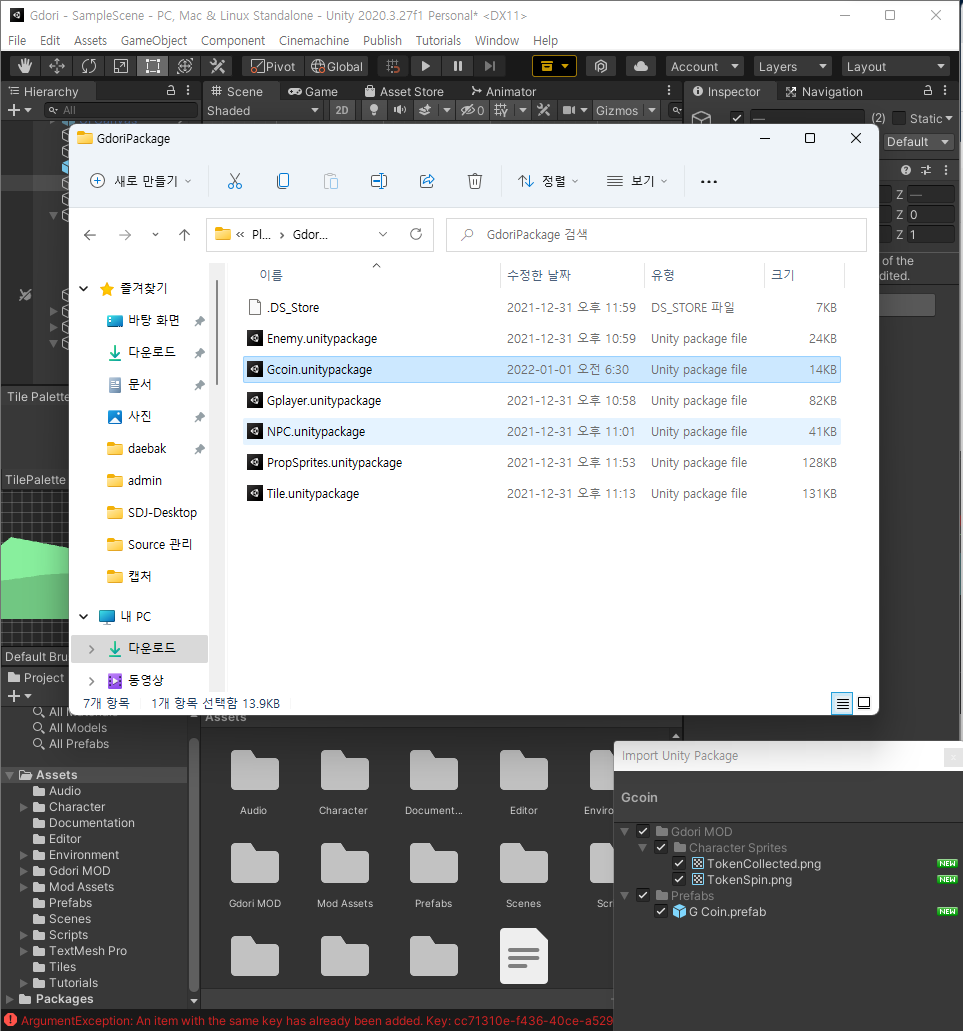The height and width of the screenshot is (1031, 963).
Task: Toggle scene audio in Scene view
Action: (400, 110)
